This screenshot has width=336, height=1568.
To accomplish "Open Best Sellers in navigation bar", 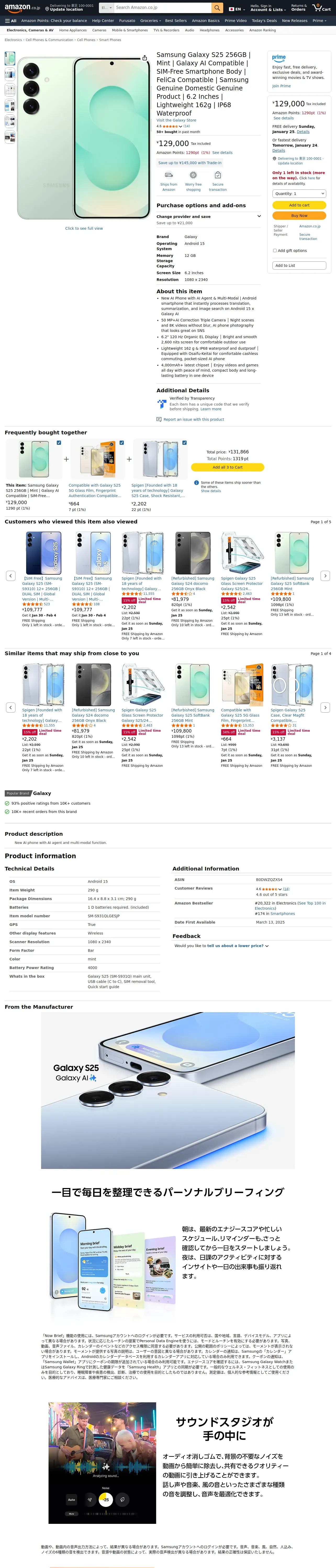I will (176, 21).
